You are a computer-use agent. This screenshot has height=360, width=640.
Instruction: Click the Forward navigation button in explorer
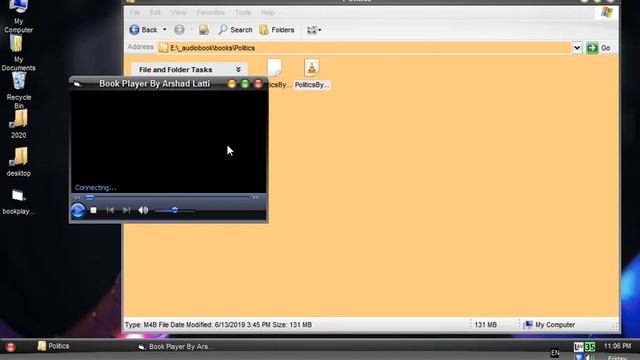[x=179, y=30]
